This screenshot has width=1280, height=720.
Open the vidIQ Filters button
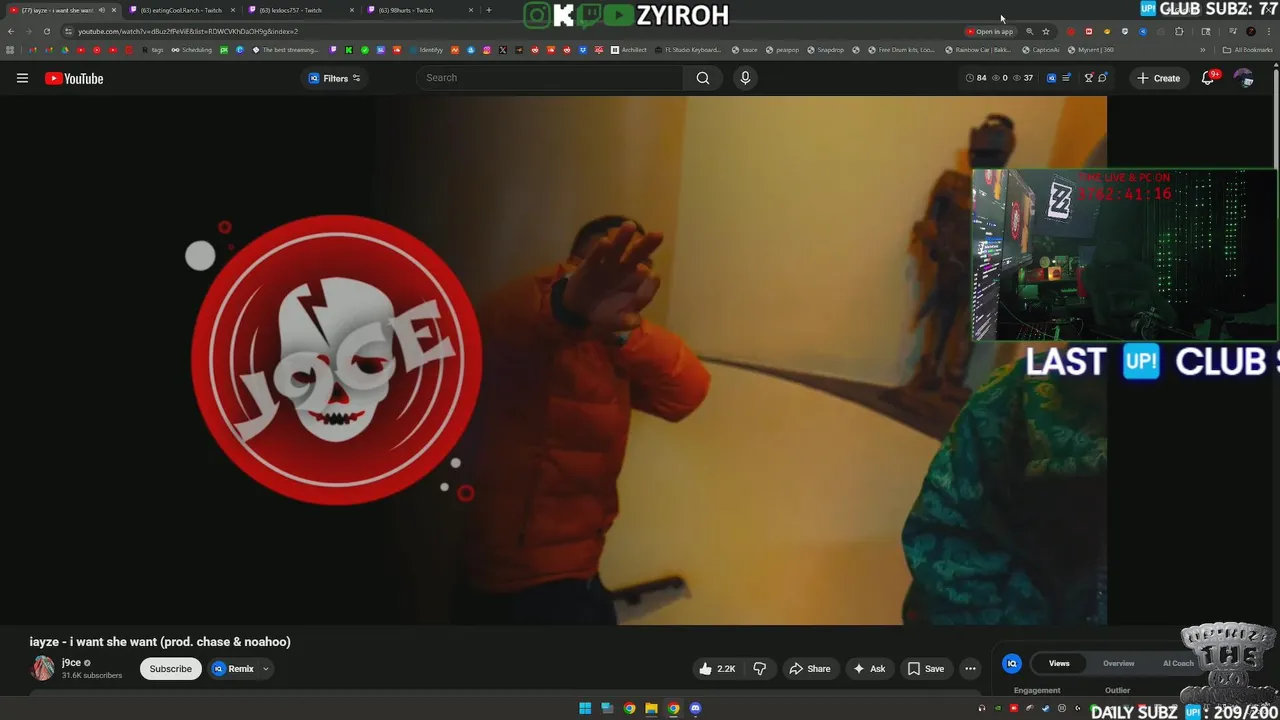(334, 78)
